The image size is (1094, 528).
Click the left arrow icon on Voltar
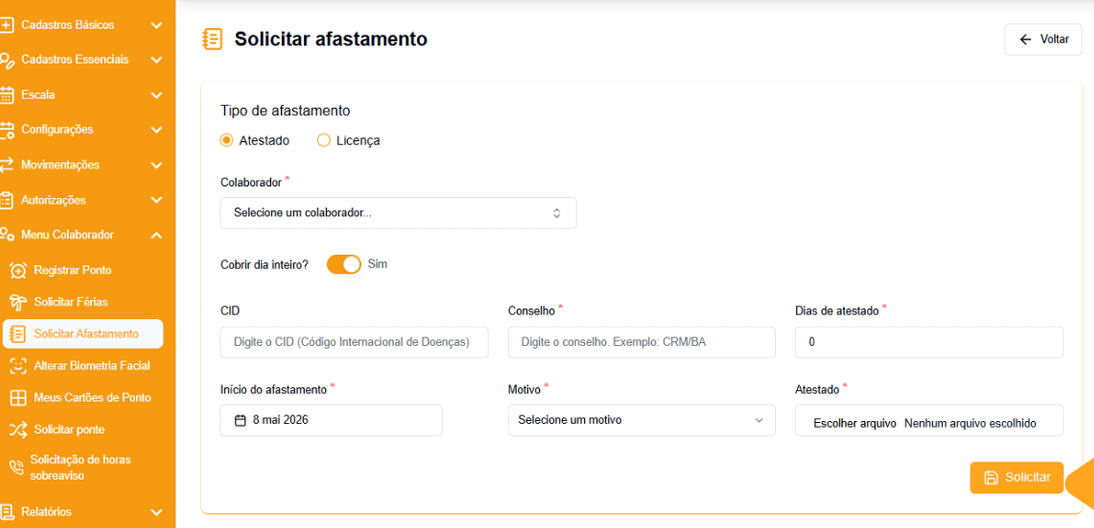[x=1026, y=40]
